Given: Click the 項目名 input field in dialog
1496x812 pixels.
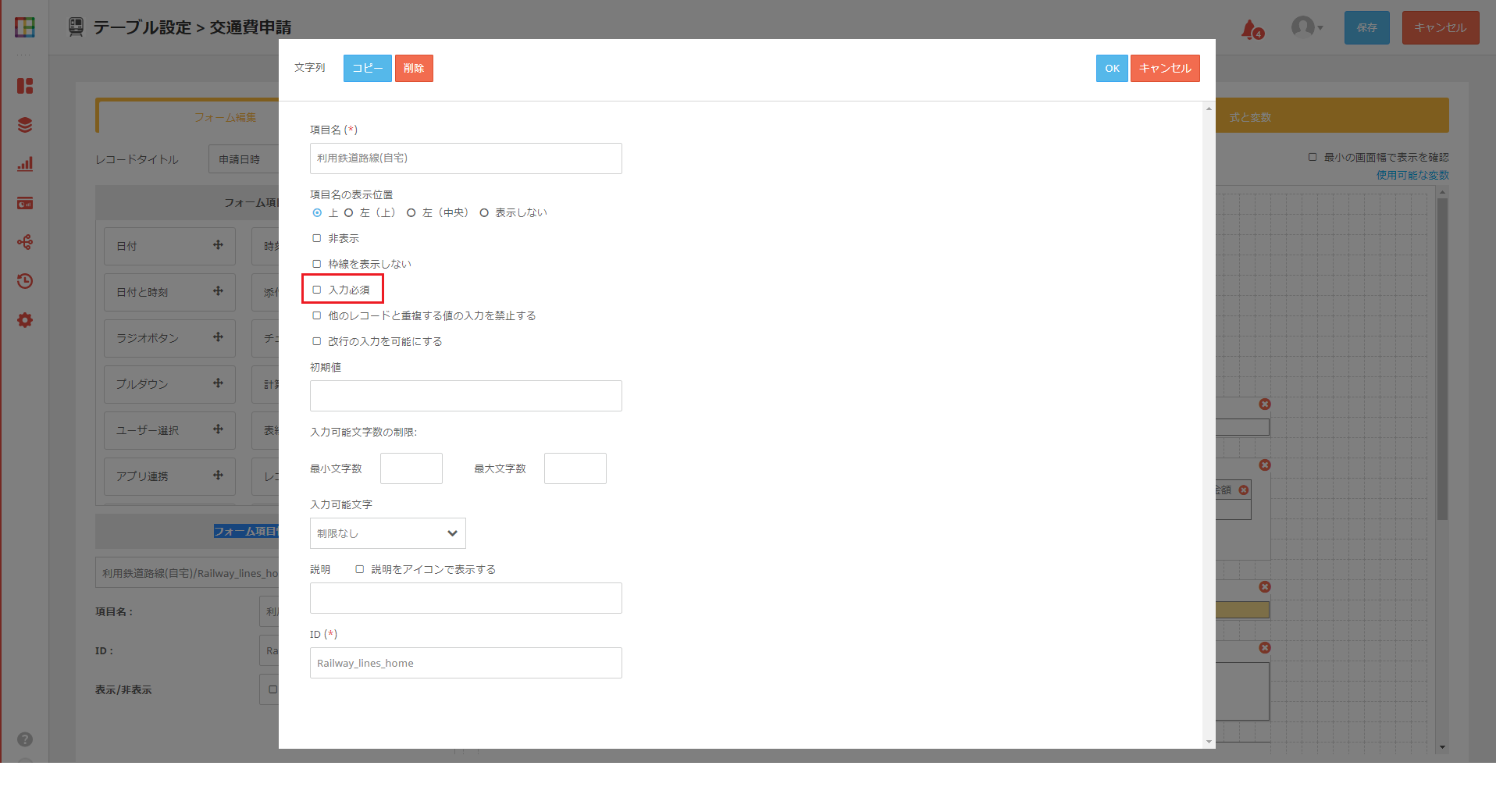Looking at the screenshot, I should (466, 158).
